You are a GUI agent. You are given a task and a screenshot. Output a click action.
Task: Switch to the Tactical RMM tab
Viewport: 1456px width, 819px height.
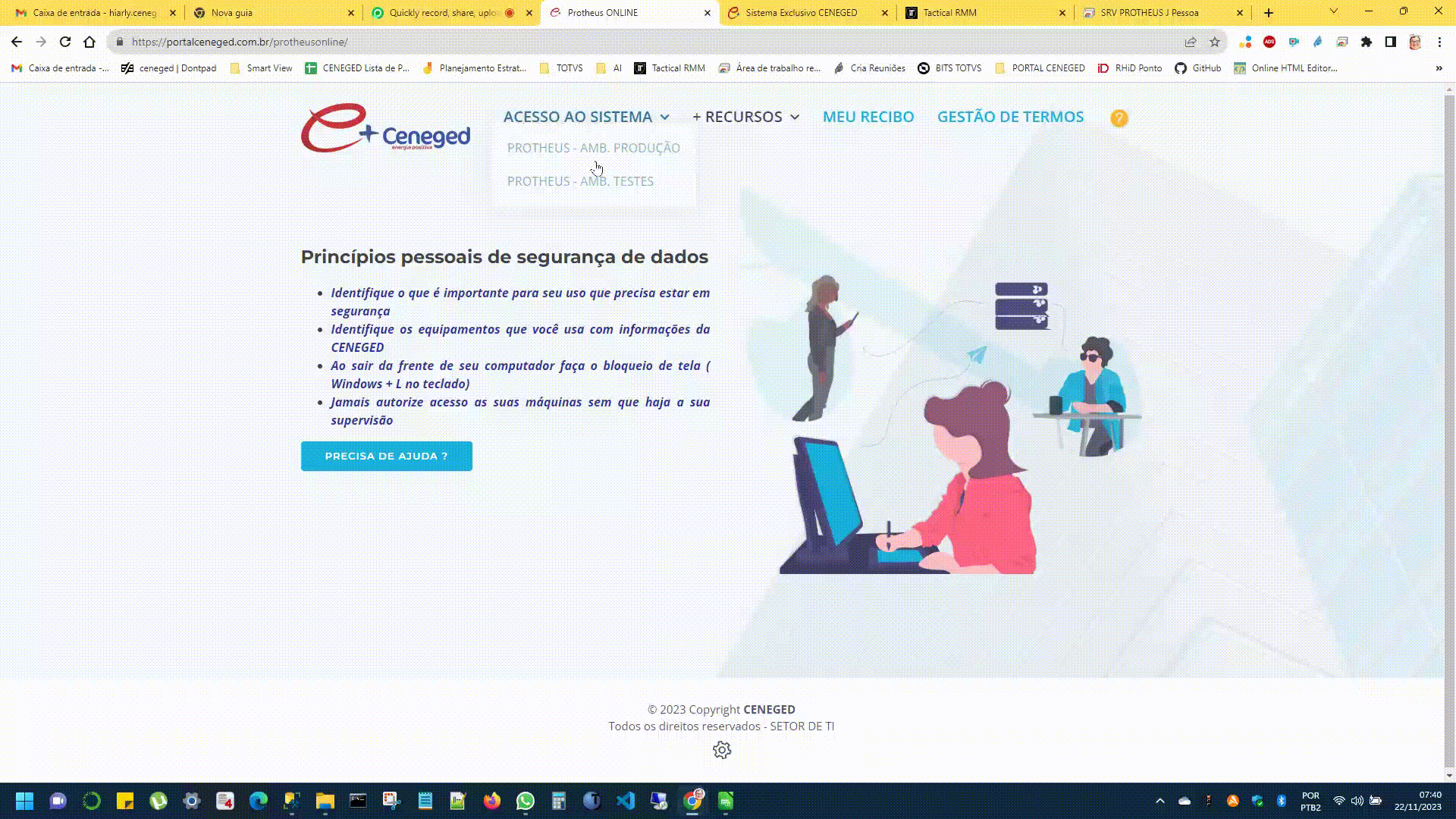pos(982,13)
